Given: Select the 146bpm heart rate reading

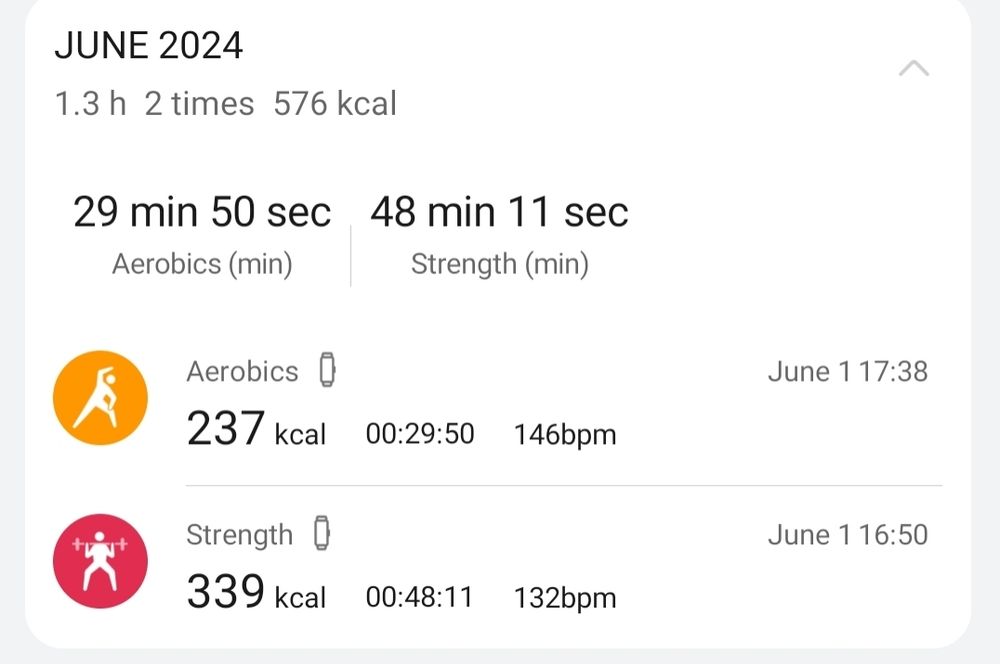Looking at the screenshot, I should [565, 435].
